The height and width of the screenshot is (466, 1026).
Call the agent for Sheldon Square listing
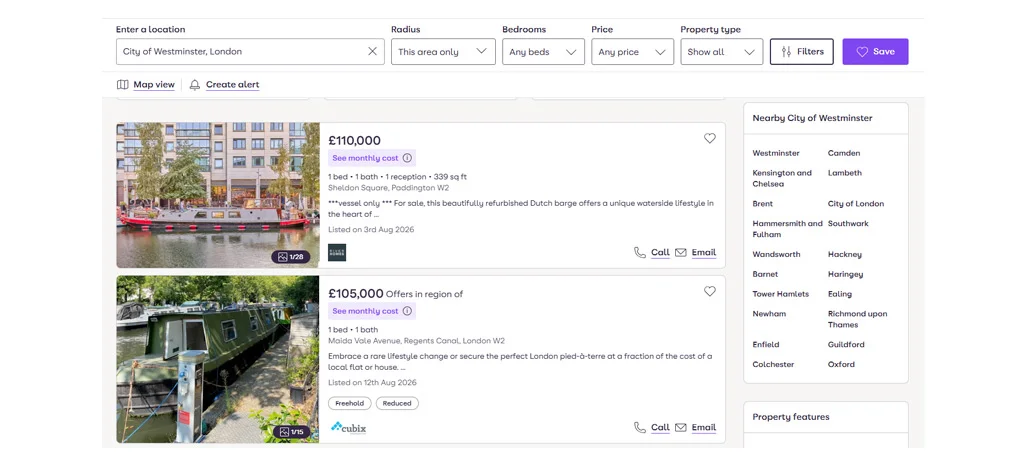pyautogui.click(x=652, y=252)
